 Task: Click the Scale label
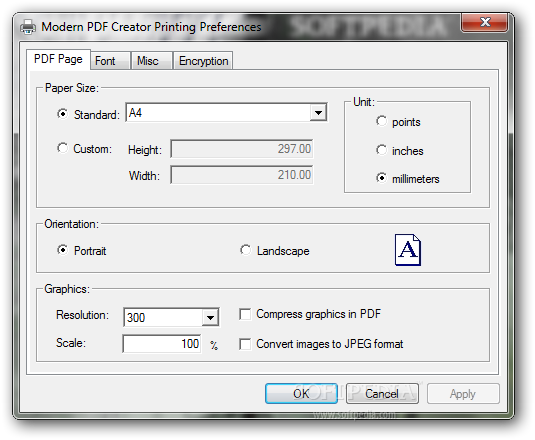(71, 343)
